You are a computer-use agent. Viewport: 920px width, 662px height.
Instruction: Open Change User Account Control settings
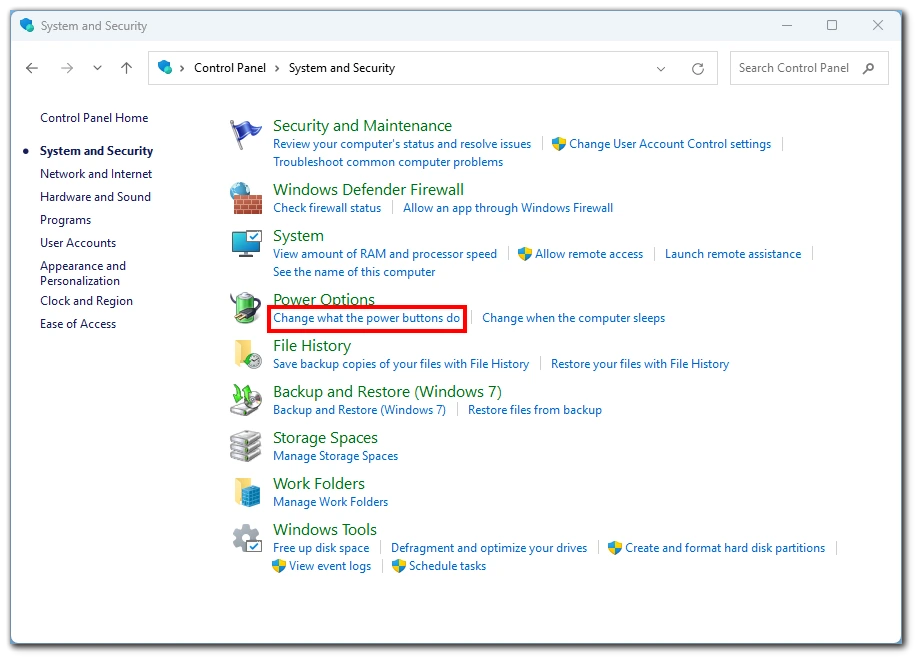pos(669,144)
